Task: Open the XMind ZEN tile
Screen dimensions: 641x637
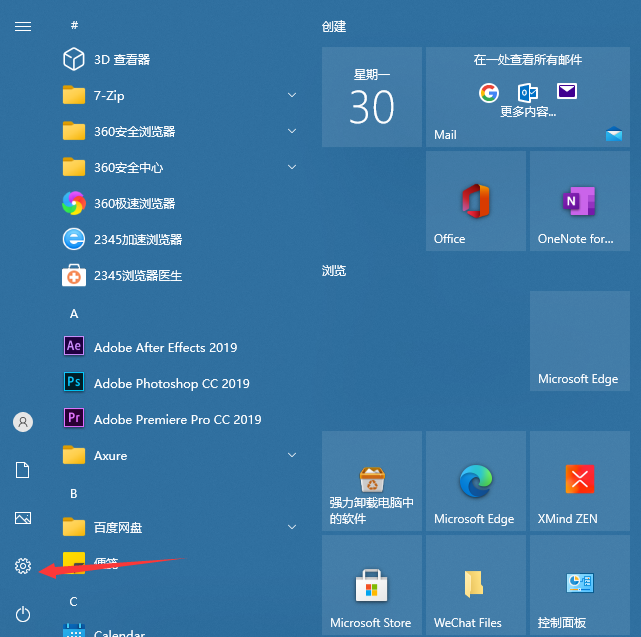Action: point(579,481)
